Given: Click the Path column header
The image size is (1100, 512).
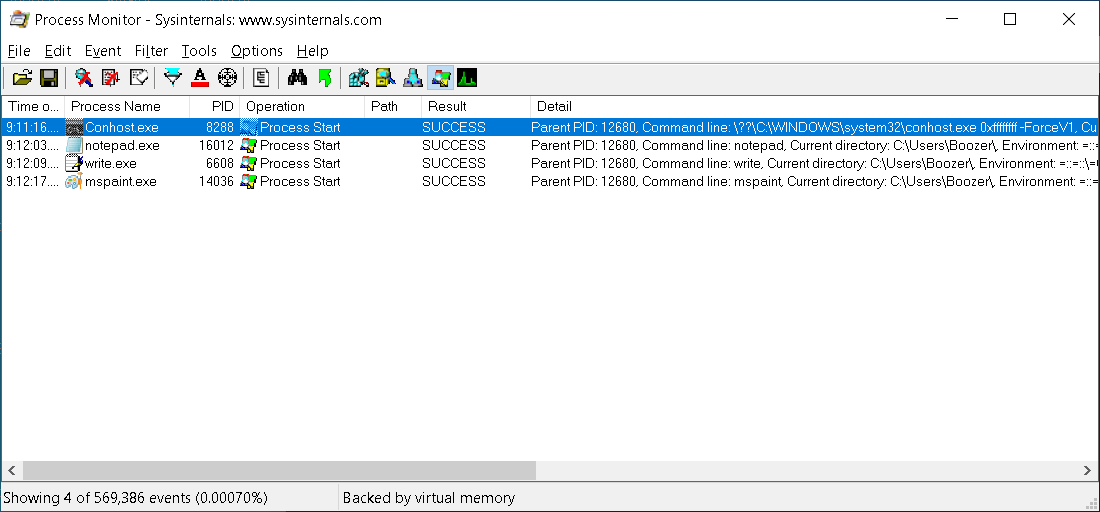Looking at the screenshot, I should pyautogui.click(x=393, y=107).
